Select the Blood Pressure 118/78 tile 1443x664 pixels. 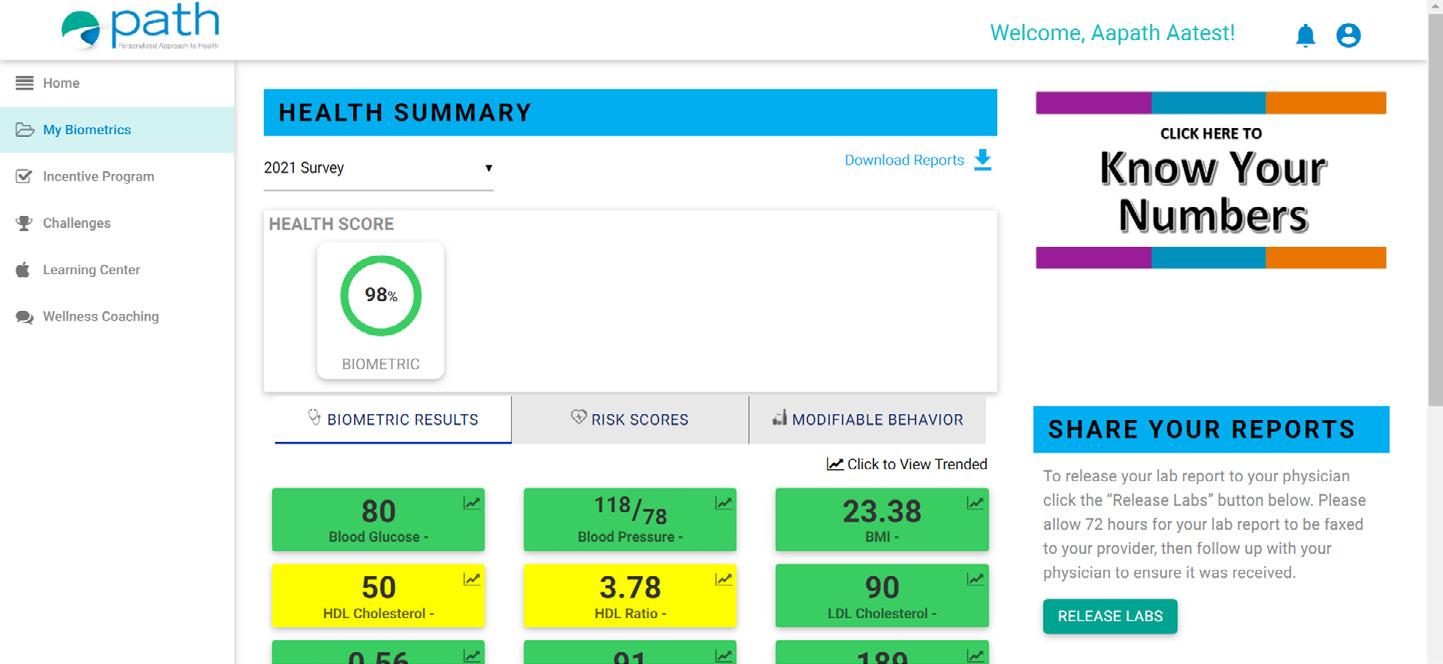pos(630,519)
